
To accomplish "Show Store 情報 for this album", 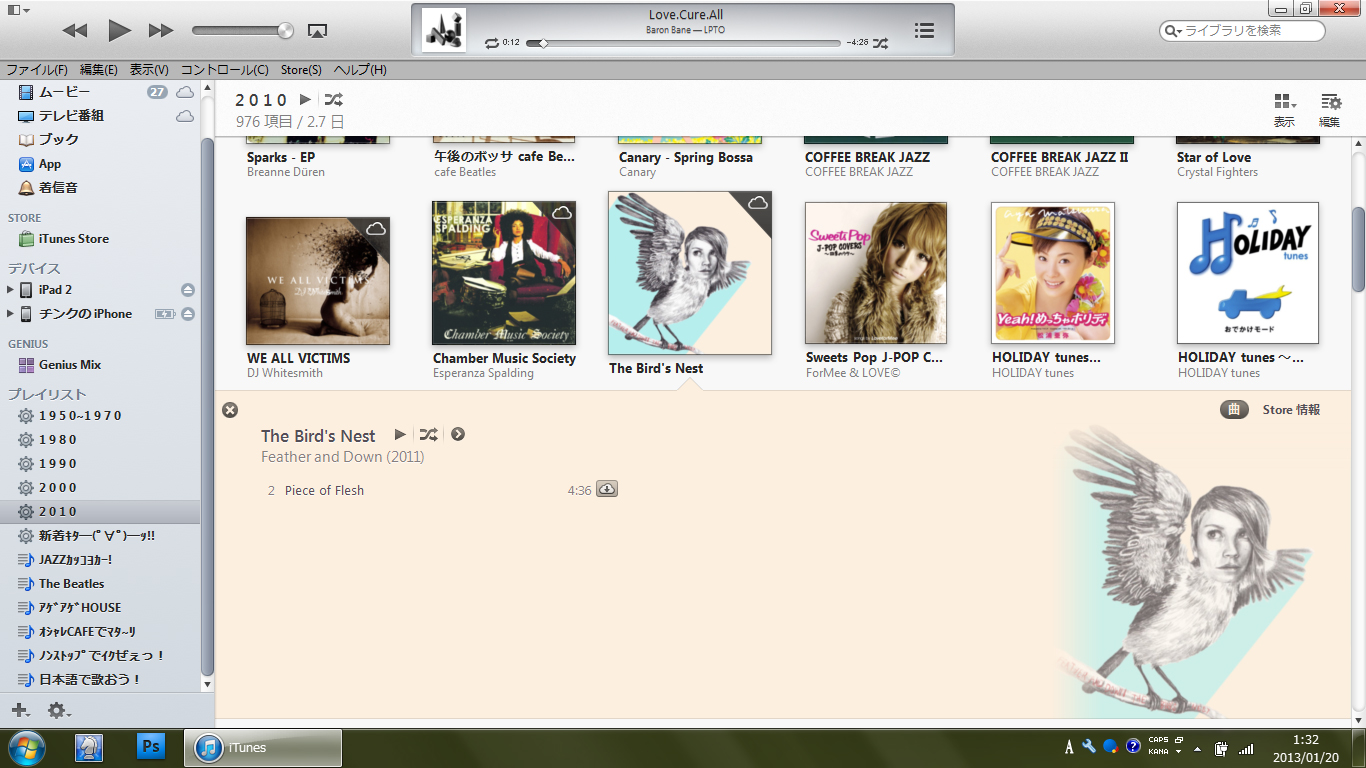I will click(1291, 410).
